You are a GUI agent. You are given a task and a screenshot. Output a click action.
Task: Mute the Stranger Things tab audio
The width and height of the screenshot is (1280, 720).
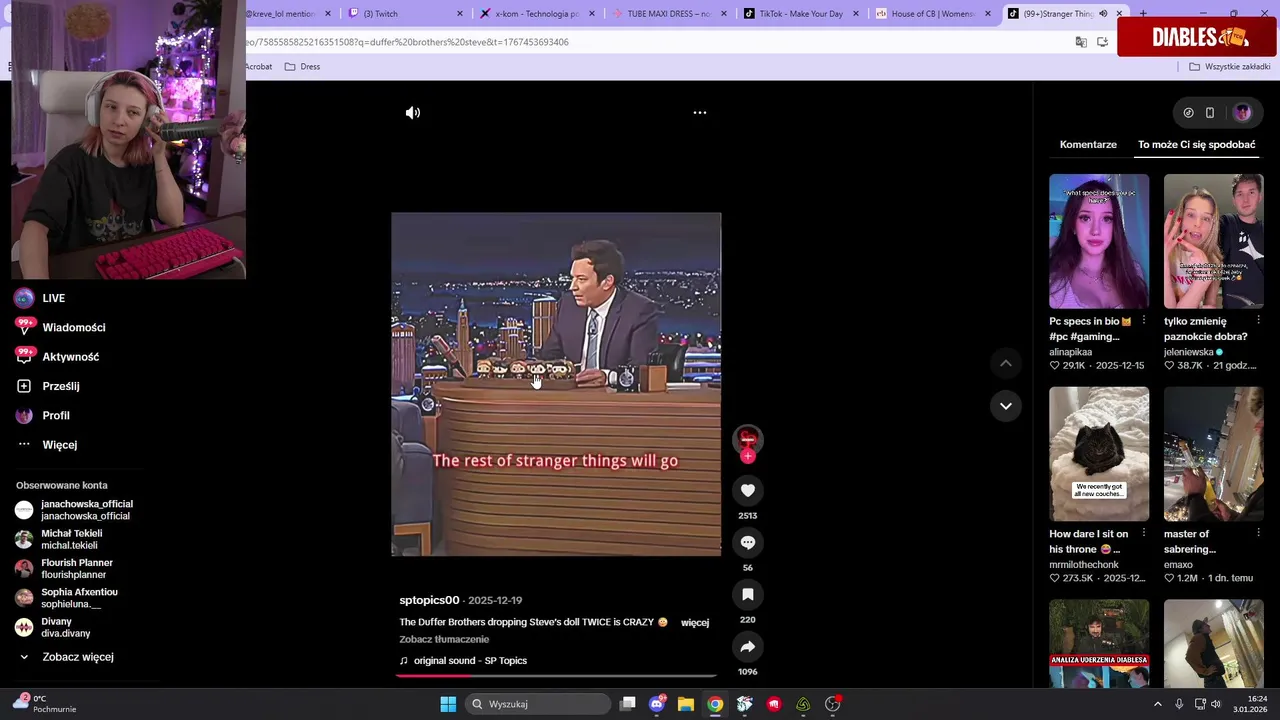1103,14
